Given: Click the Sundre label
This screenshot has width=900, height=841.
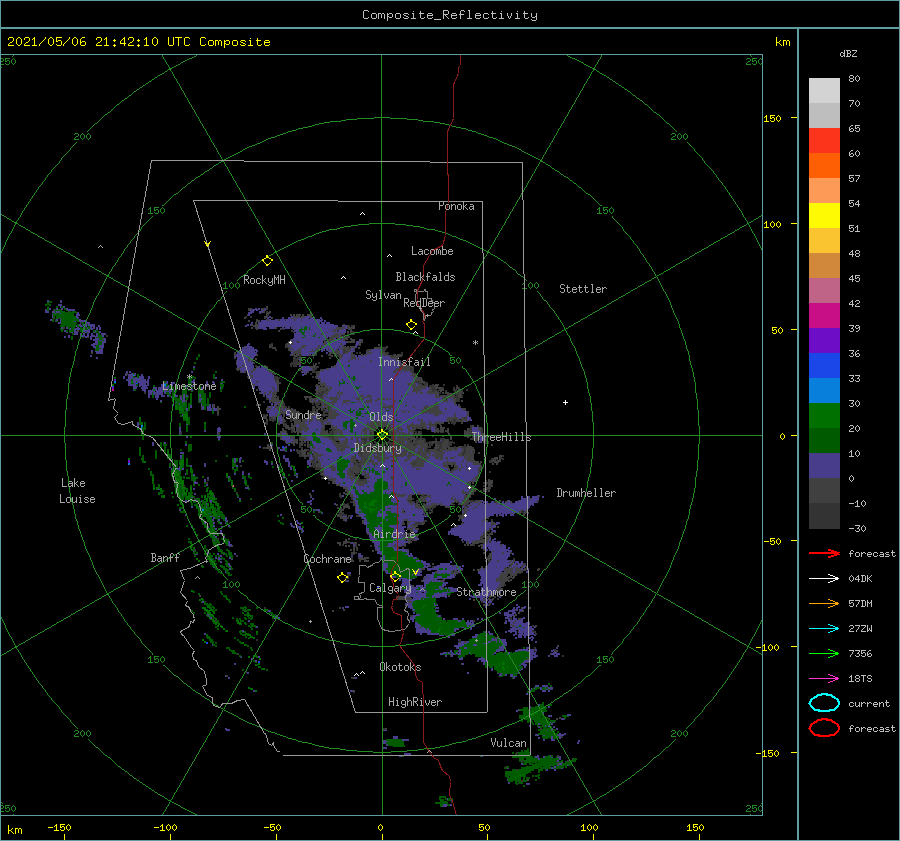Looking at the screenshot, I should click(303, 414).
